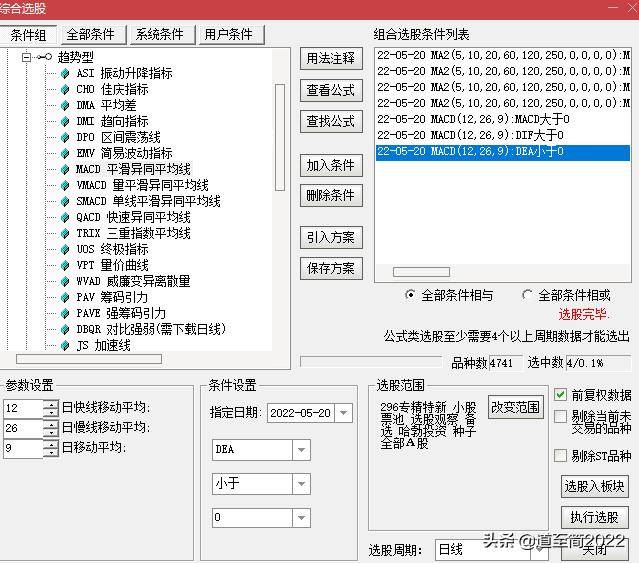Open the 指定日期 date dropdown

click(343, 413)
